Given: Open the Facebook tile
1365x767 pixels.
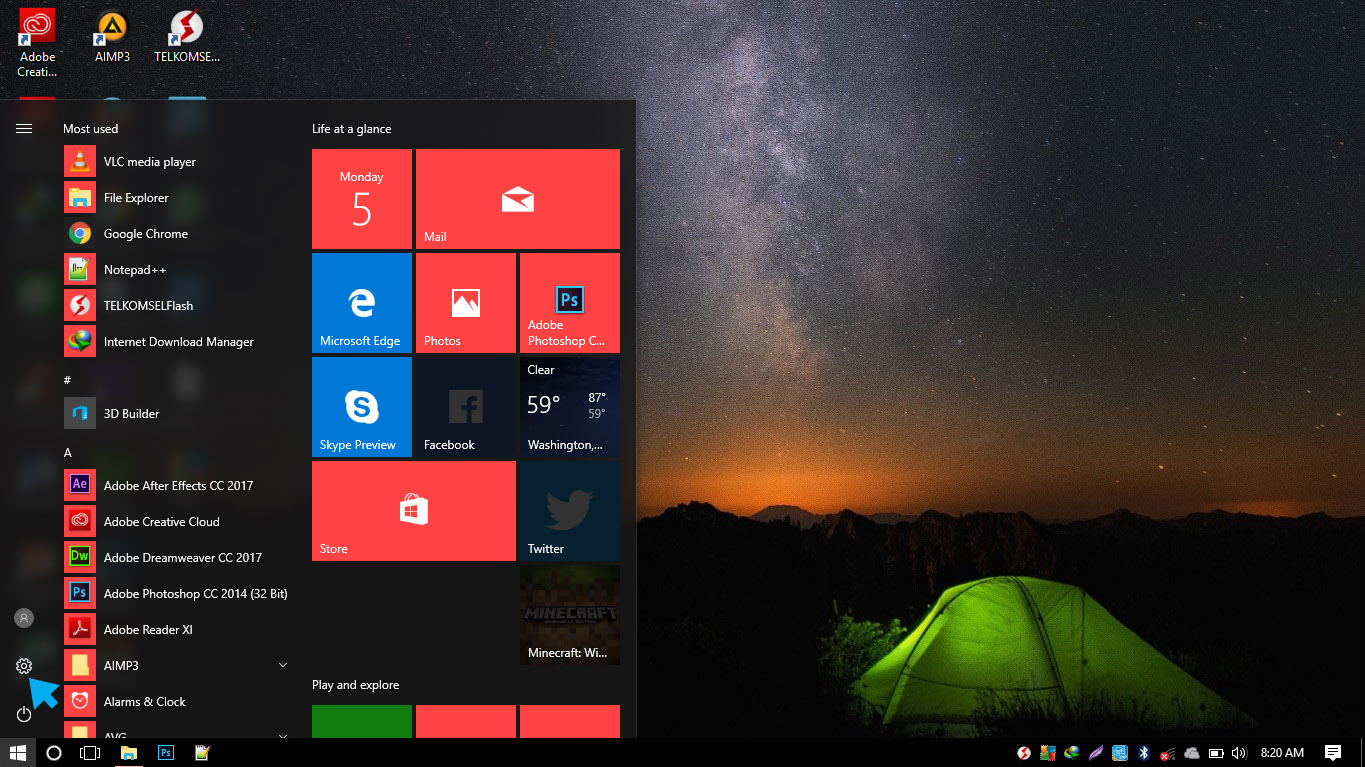Looking at the screenshot, I should pyautogui.click(x=466, y=407).
